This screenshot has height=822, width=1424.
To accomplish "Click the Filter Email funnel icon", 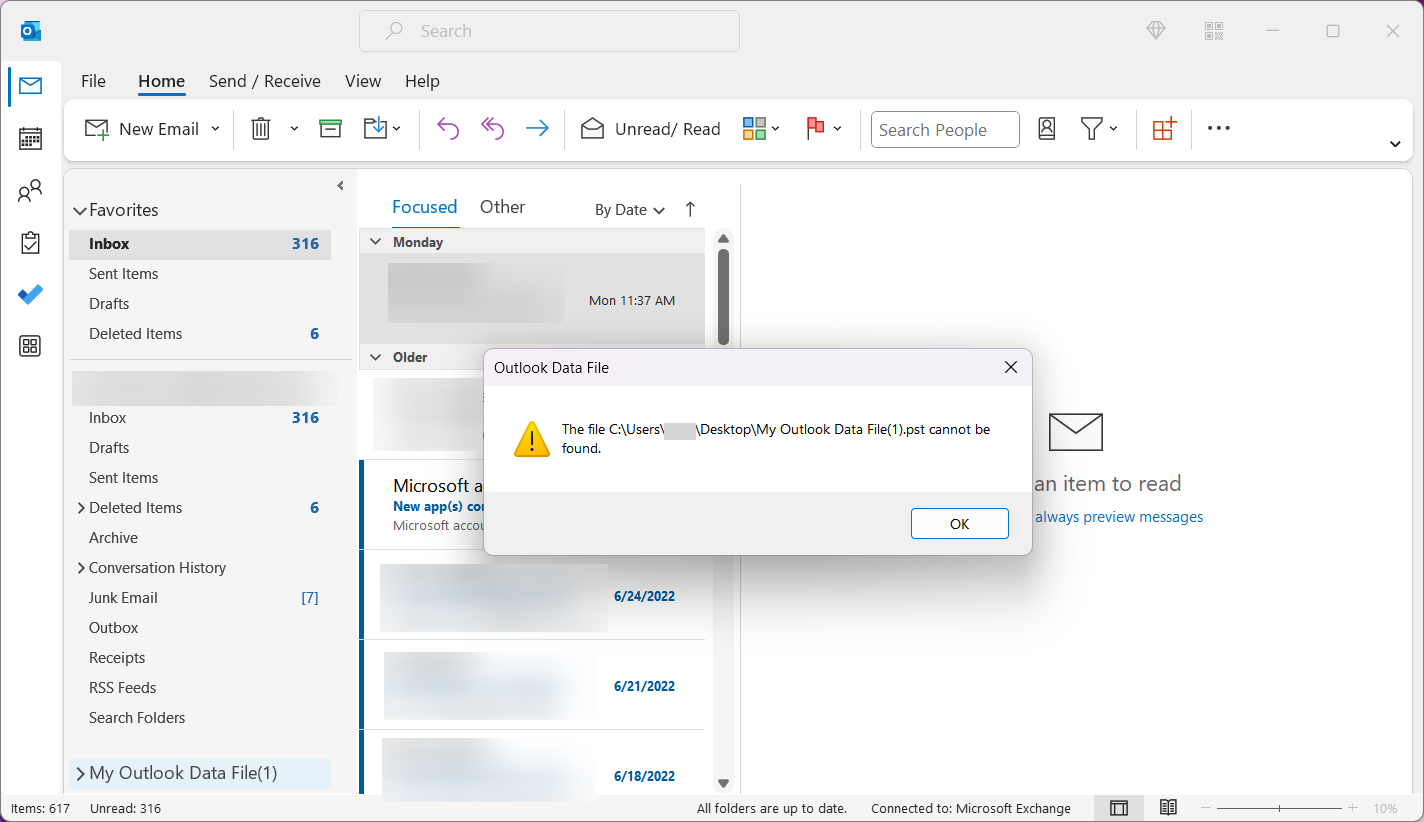I will click(1091, 129).
